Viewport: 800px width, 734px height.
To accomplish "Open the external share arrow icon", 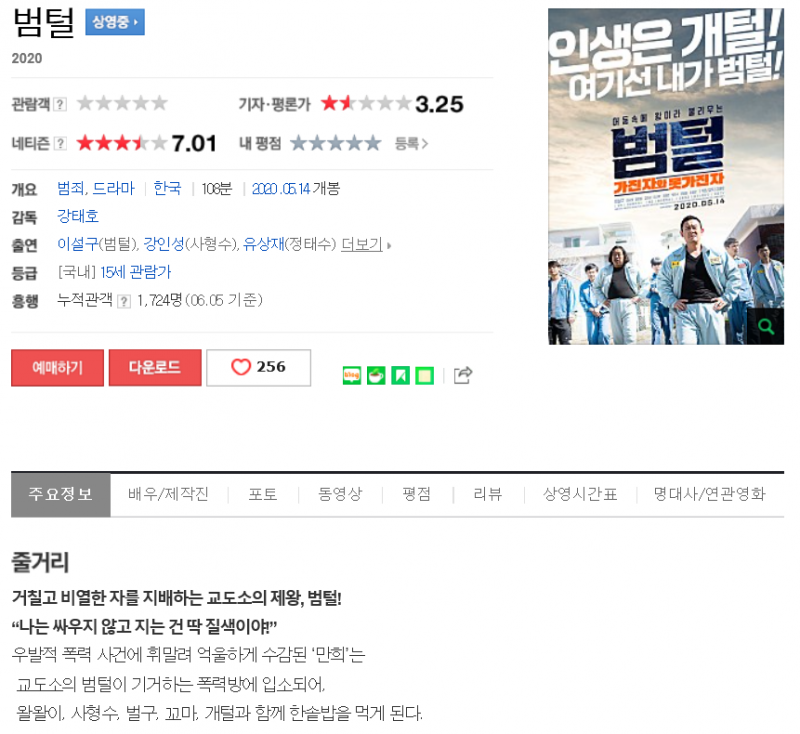I will 463,375.
